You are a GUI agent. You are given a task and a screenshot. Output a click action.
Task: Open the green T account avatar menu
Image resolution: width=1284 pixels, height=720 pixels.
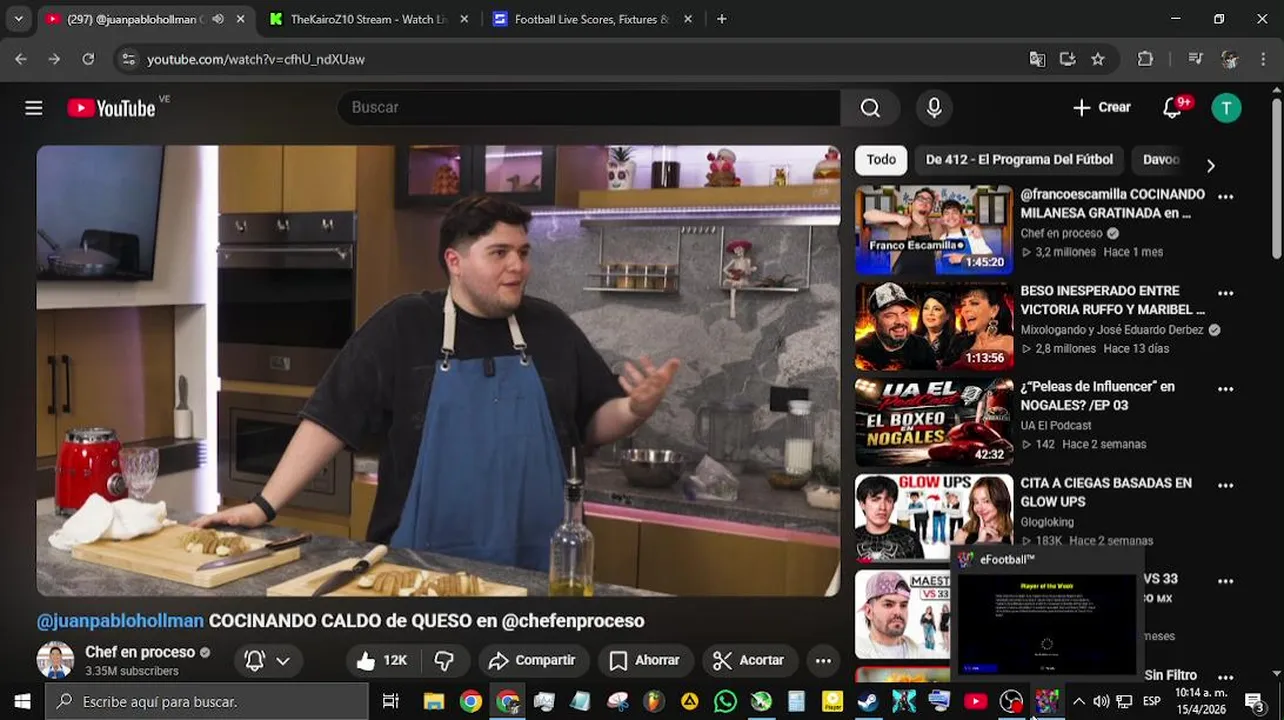coord(1226,108)
